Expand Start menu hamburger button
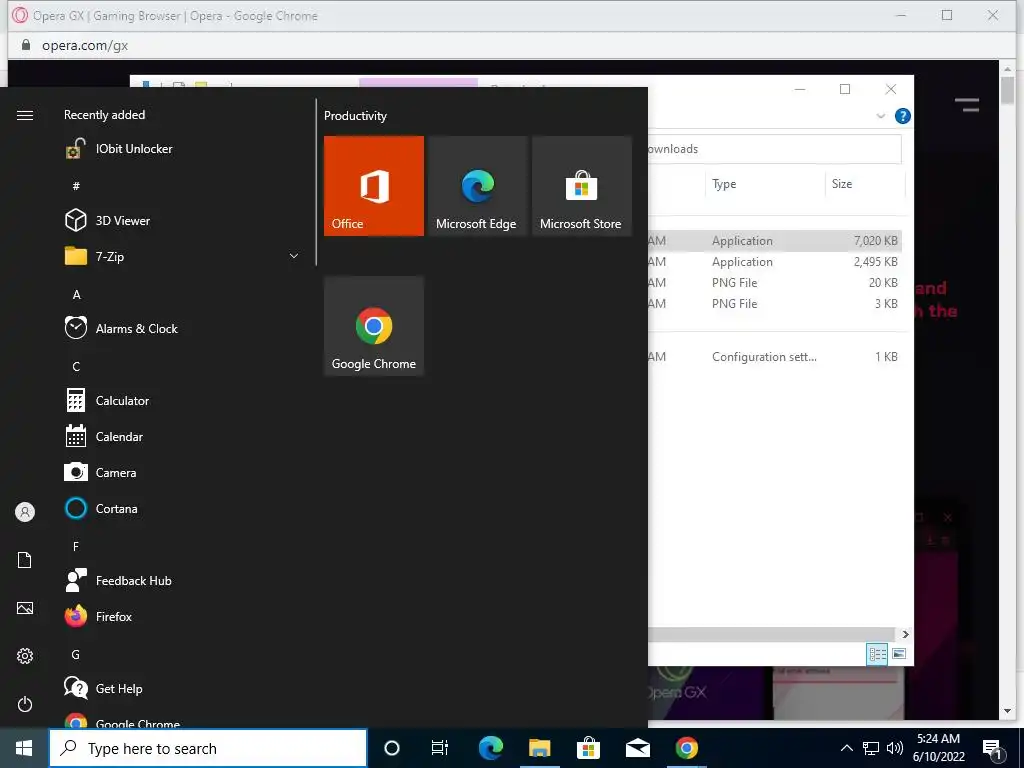The image size is (1024, 768). [25, 116]
